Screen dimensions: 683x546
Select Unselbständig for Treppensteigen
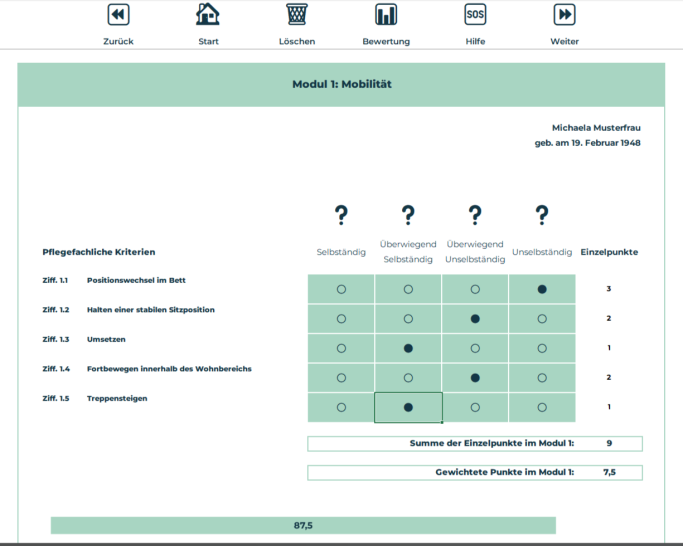coord(542,407)
